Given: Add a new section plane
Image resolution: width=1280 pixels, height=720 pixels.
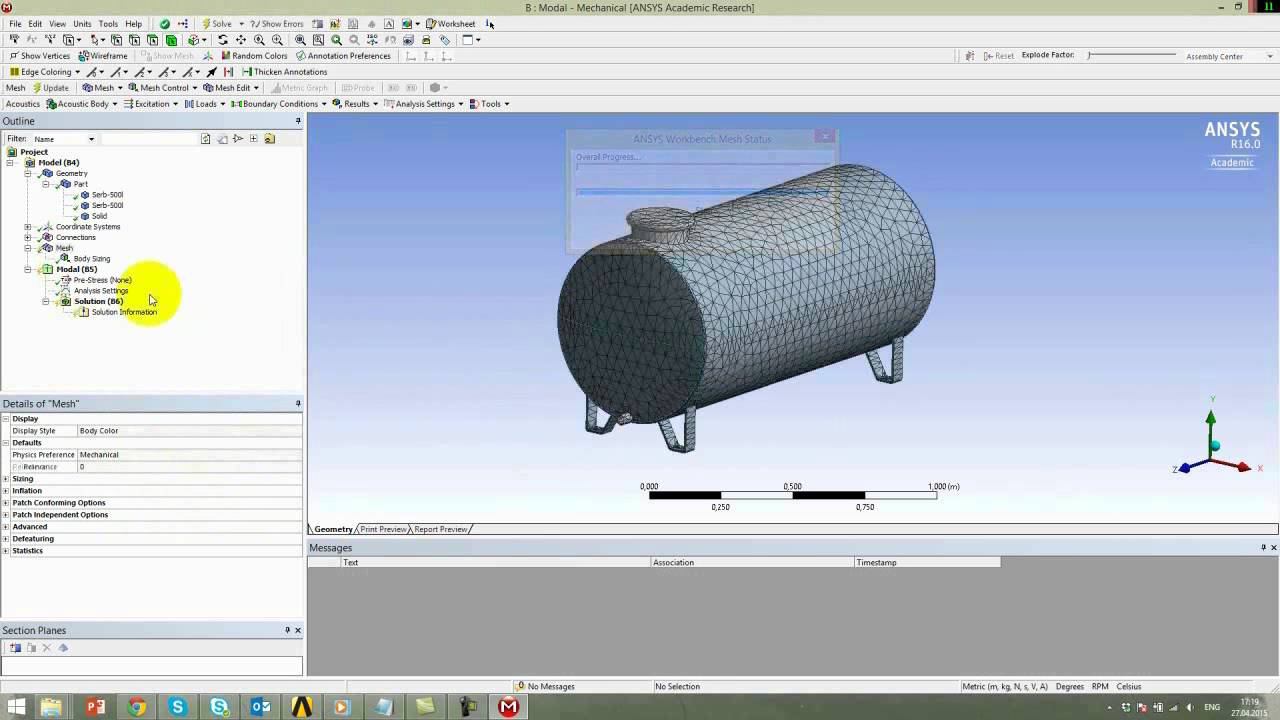Looking at the screenshot, I should click(x=15, y=648).
